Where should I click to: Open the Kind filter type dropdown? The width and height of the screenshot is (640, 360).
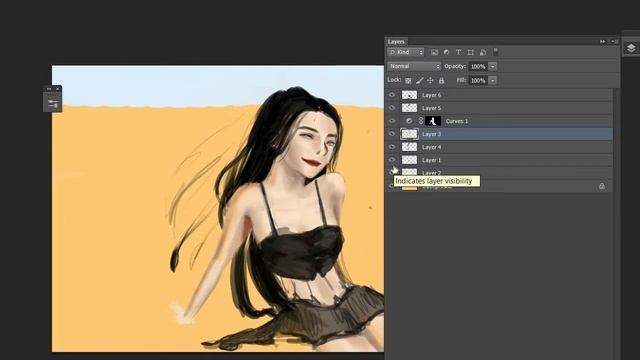(x=406, y=52)
